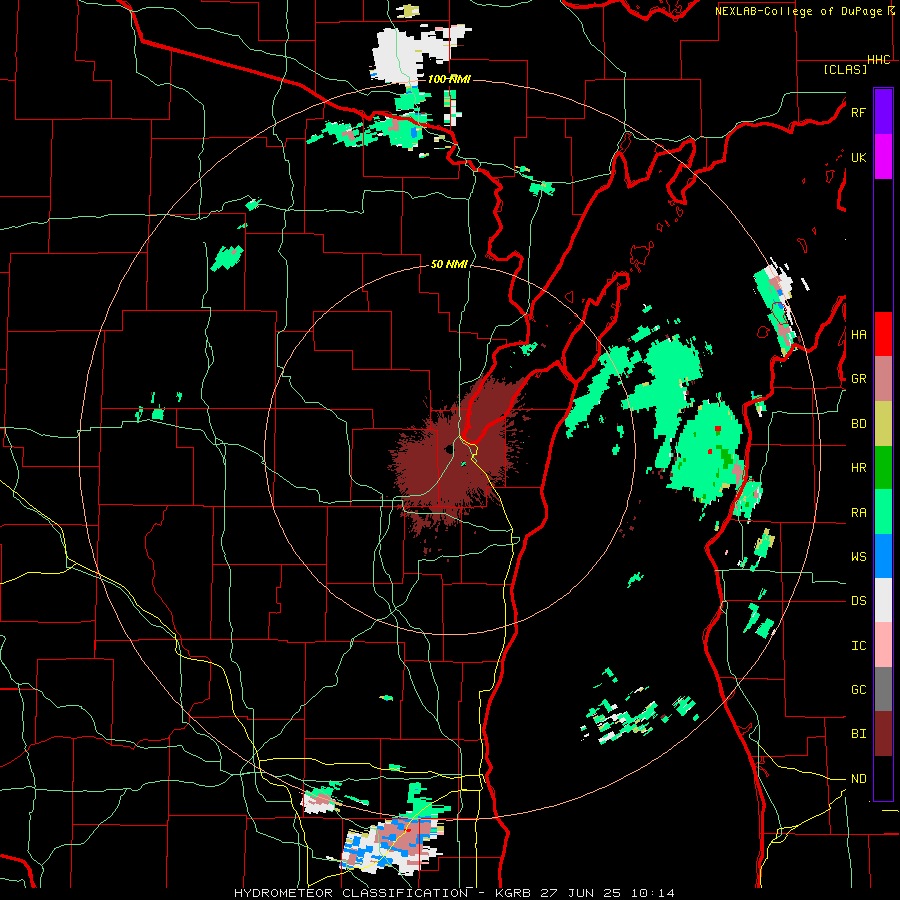900x900 pixels.
Task: Click the BI legend label
Action: pyautogui.click(x=858, y=734)
